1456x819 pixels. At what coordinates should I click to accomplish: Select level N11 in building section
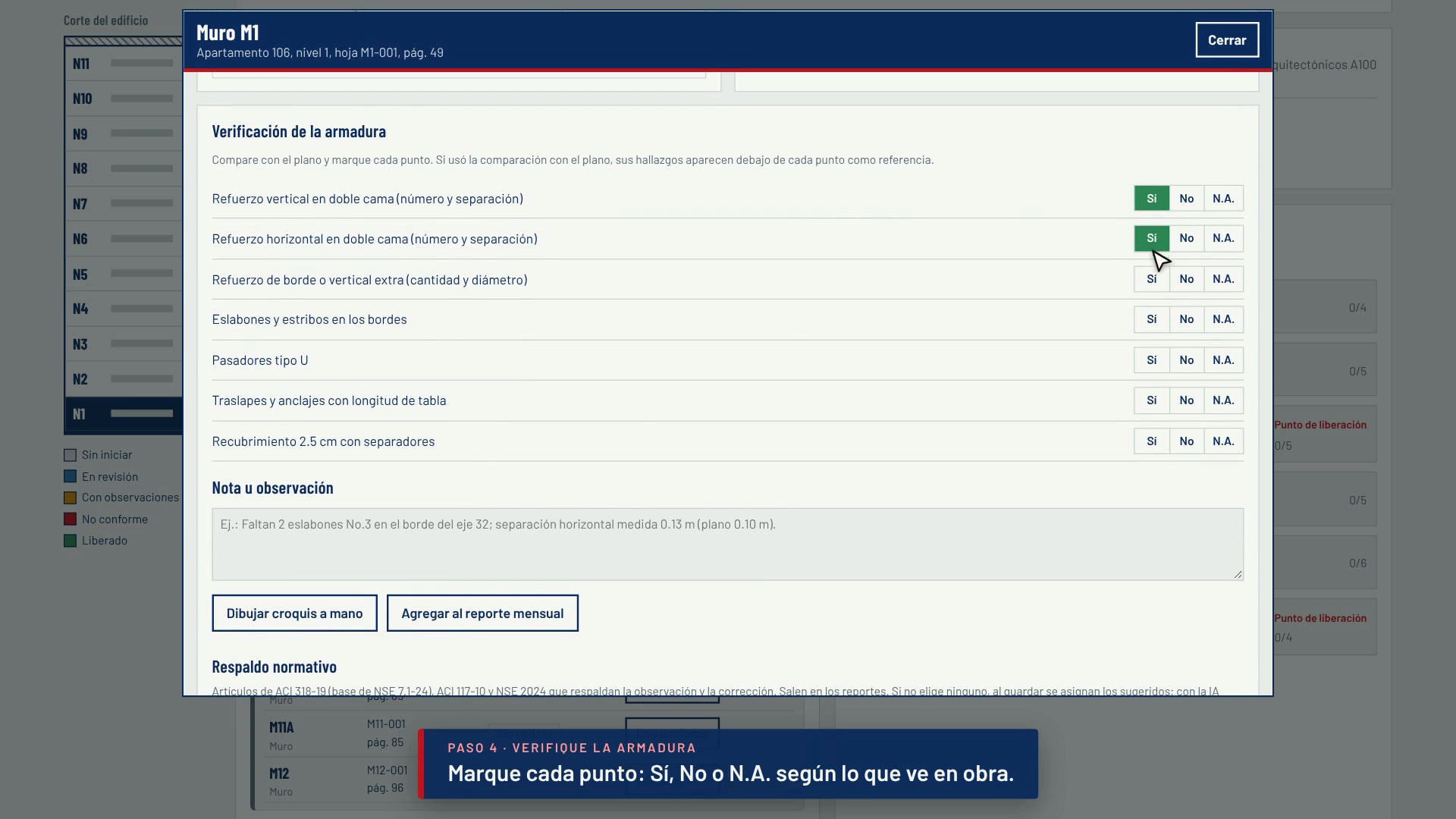124,64
